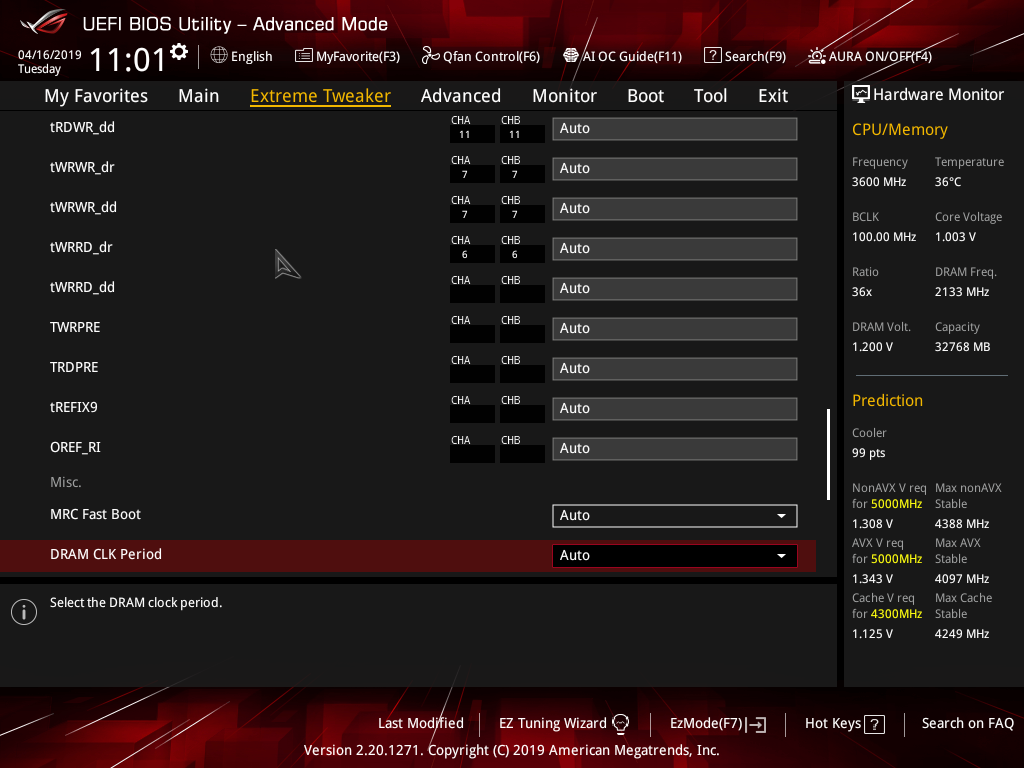The height and width of the screenshot is (768, 1024).
Task: Click the CPU/Memory section heading
Action: tap(899, 129)
